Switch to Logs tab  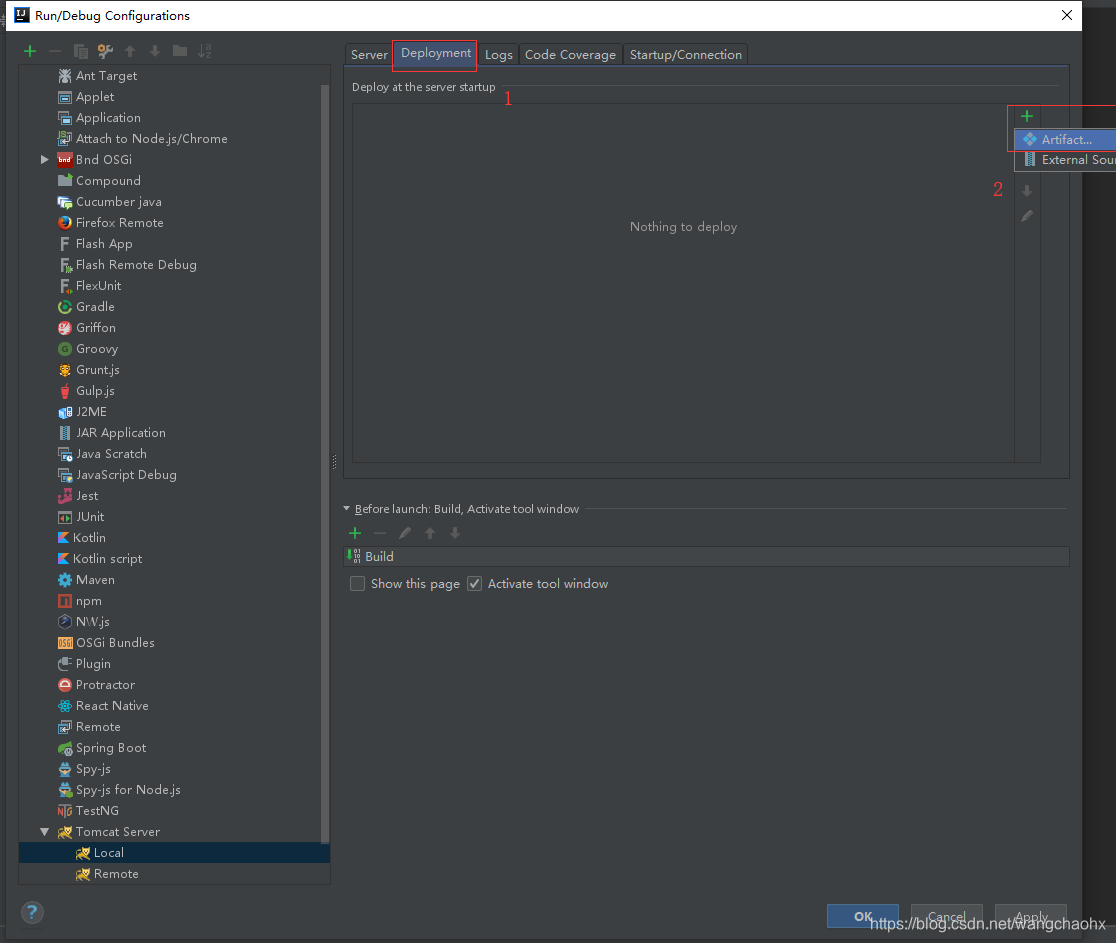point(498,55)
